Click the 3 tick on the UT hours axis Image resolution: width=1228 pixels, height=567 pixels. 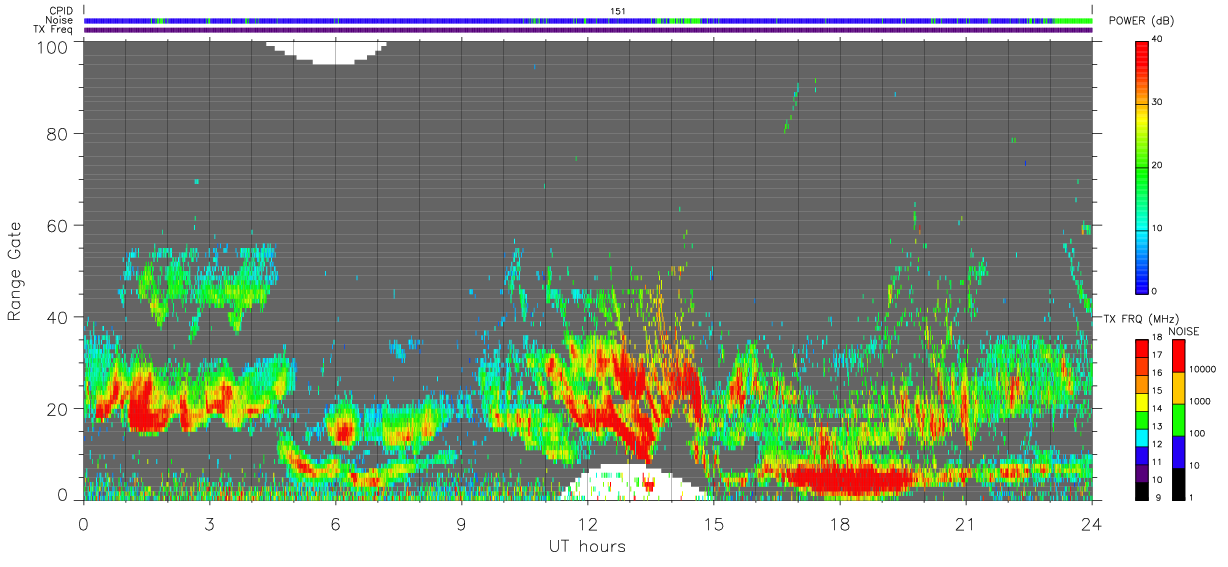[x=209, y=524]
